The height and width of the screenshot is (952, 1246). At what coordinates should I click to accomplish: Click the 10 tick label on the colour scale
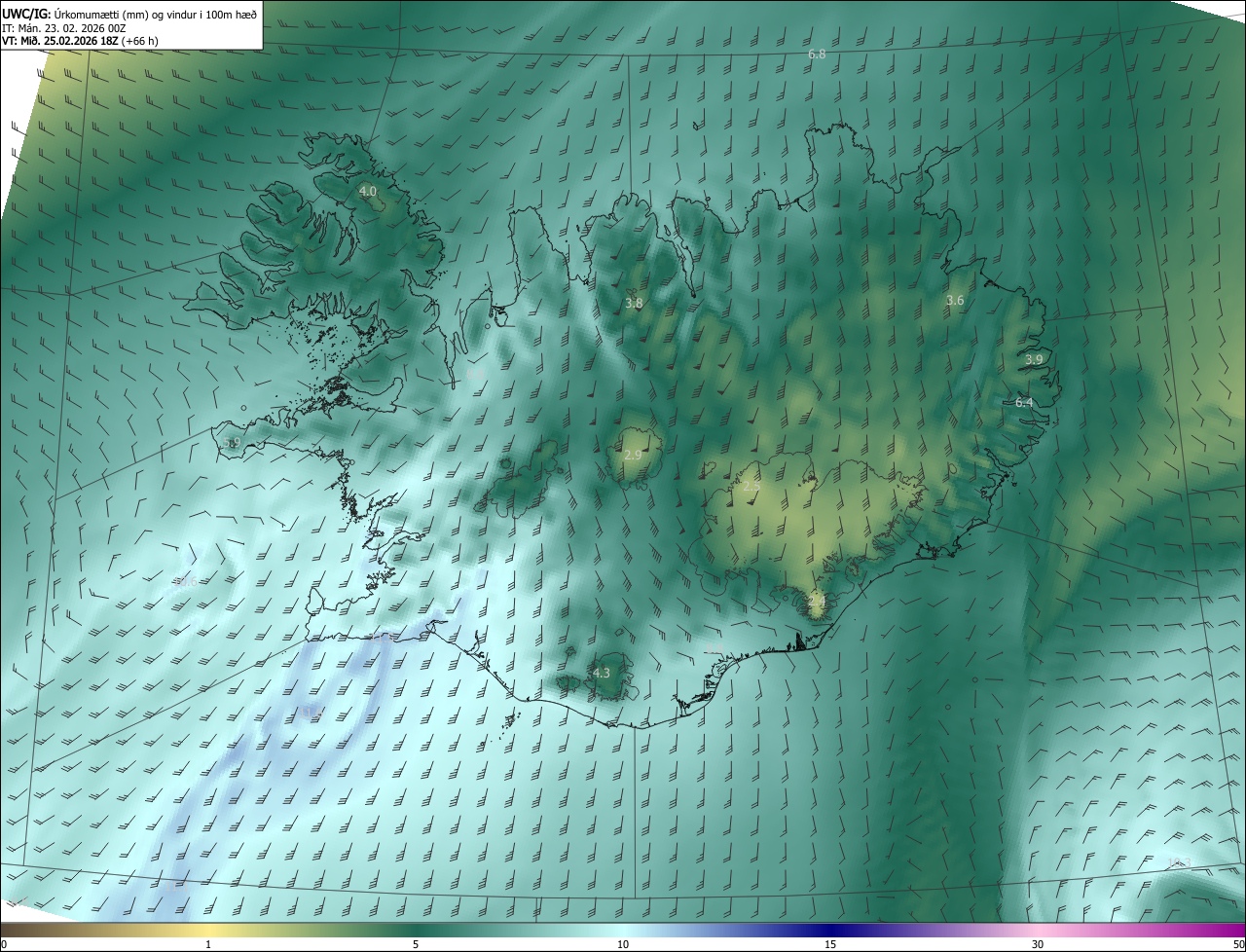pyautogui.click(x=623, y=944)
